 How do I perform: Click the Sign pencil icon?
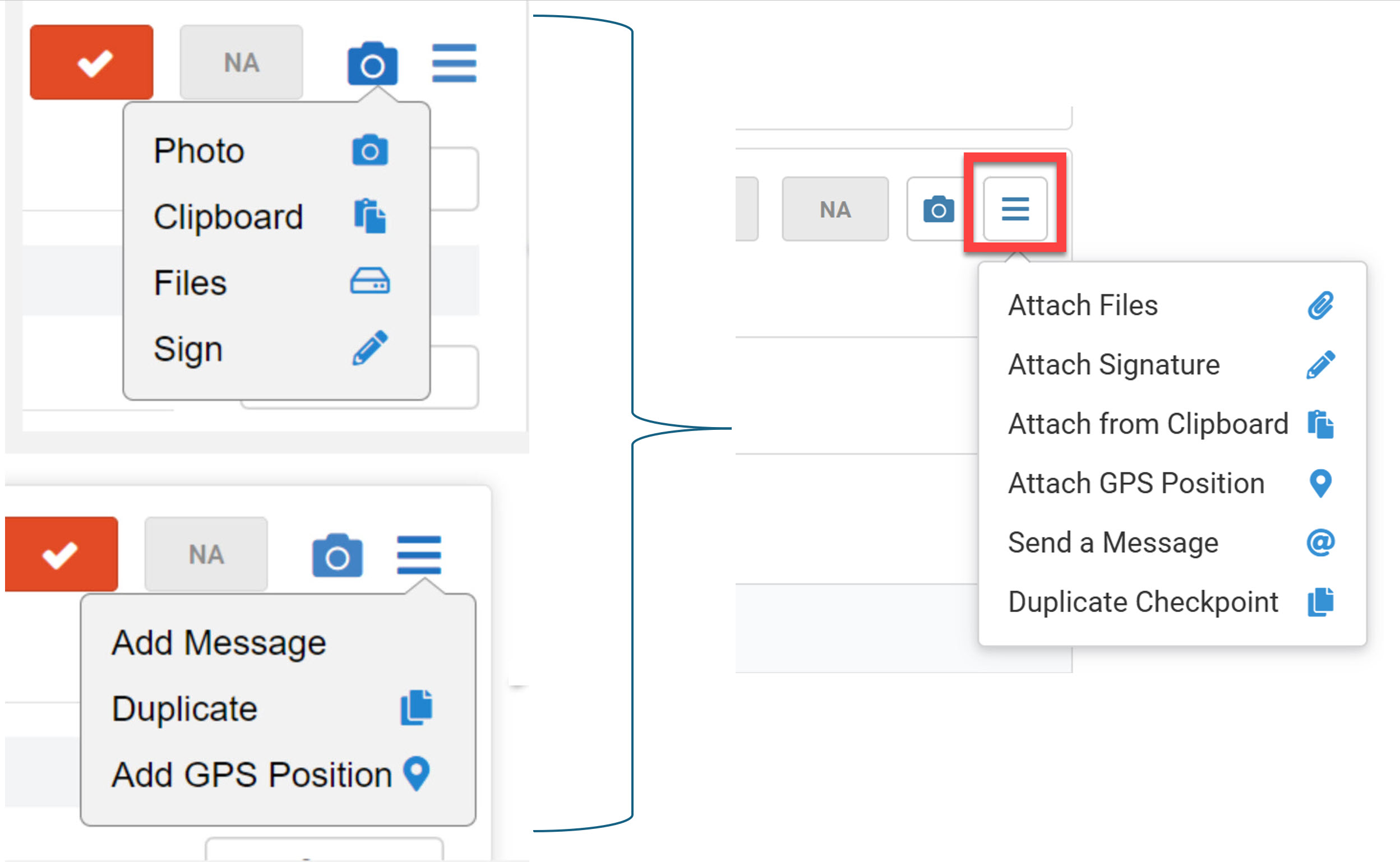pos(370,347)
